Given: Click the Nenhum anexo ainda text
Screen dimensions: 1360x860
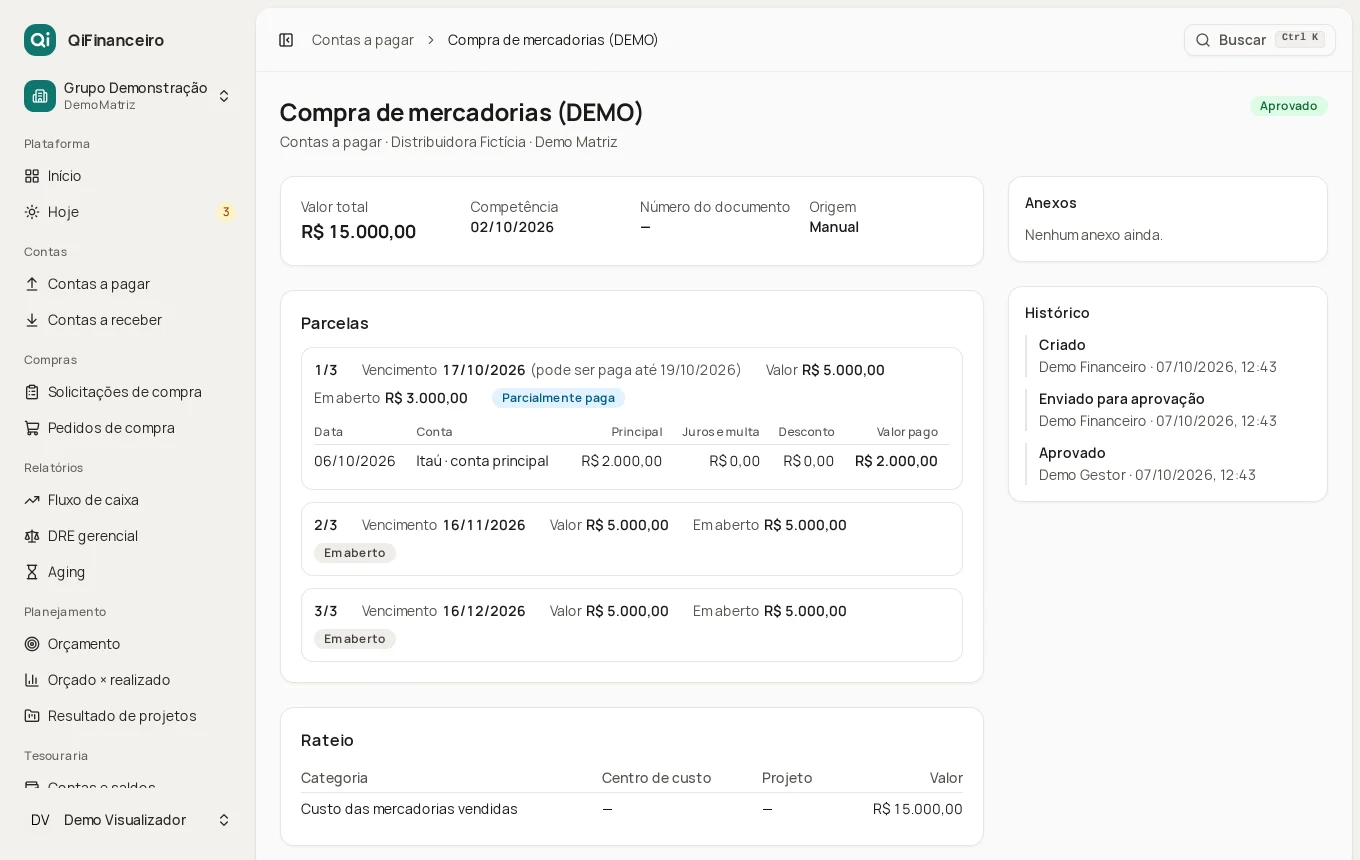Looking at the screenshot, I should (x=1094, y=235).
